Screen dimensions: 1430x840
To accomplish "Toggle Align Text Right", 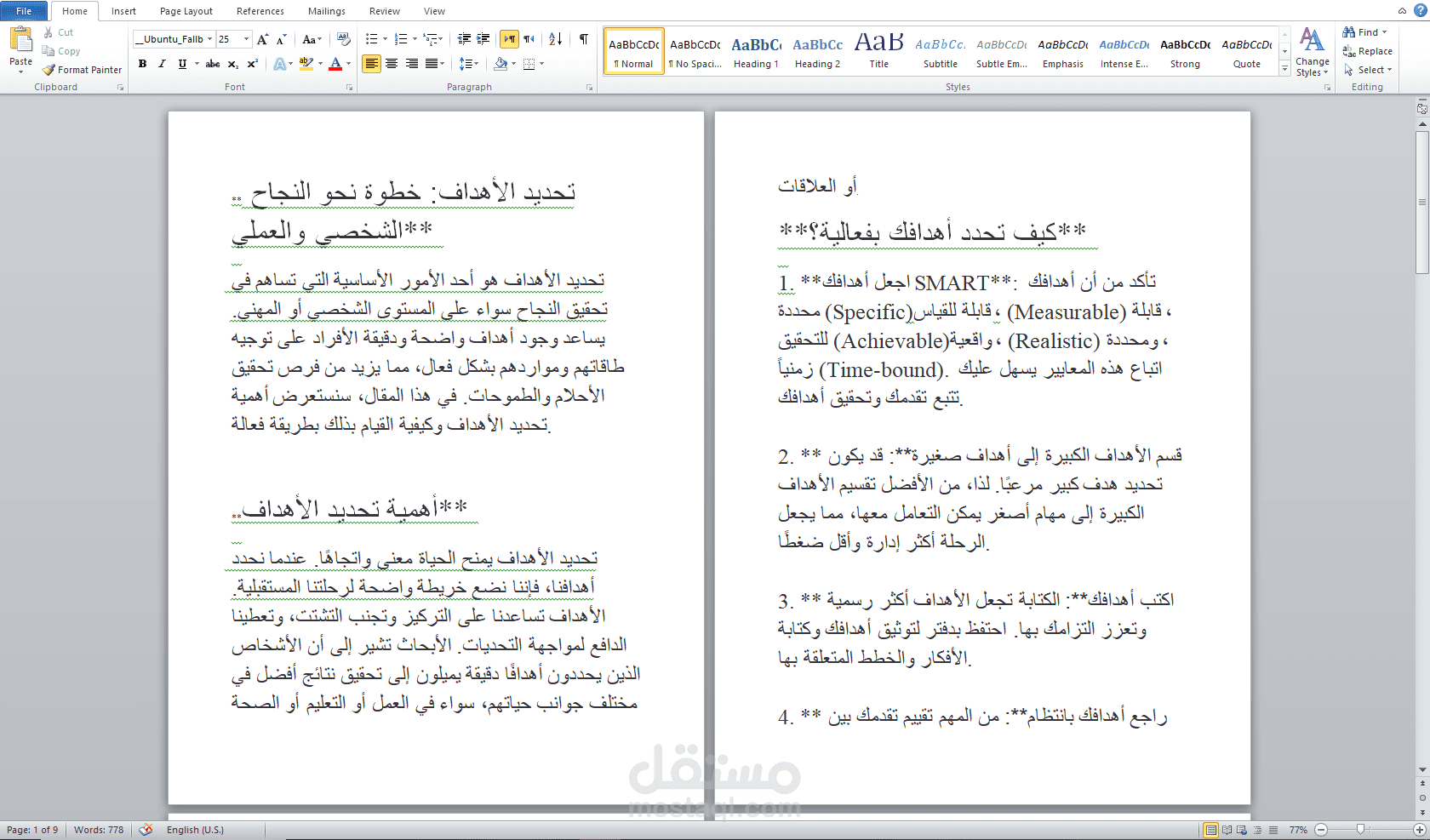I will click(x=412, y=64).
